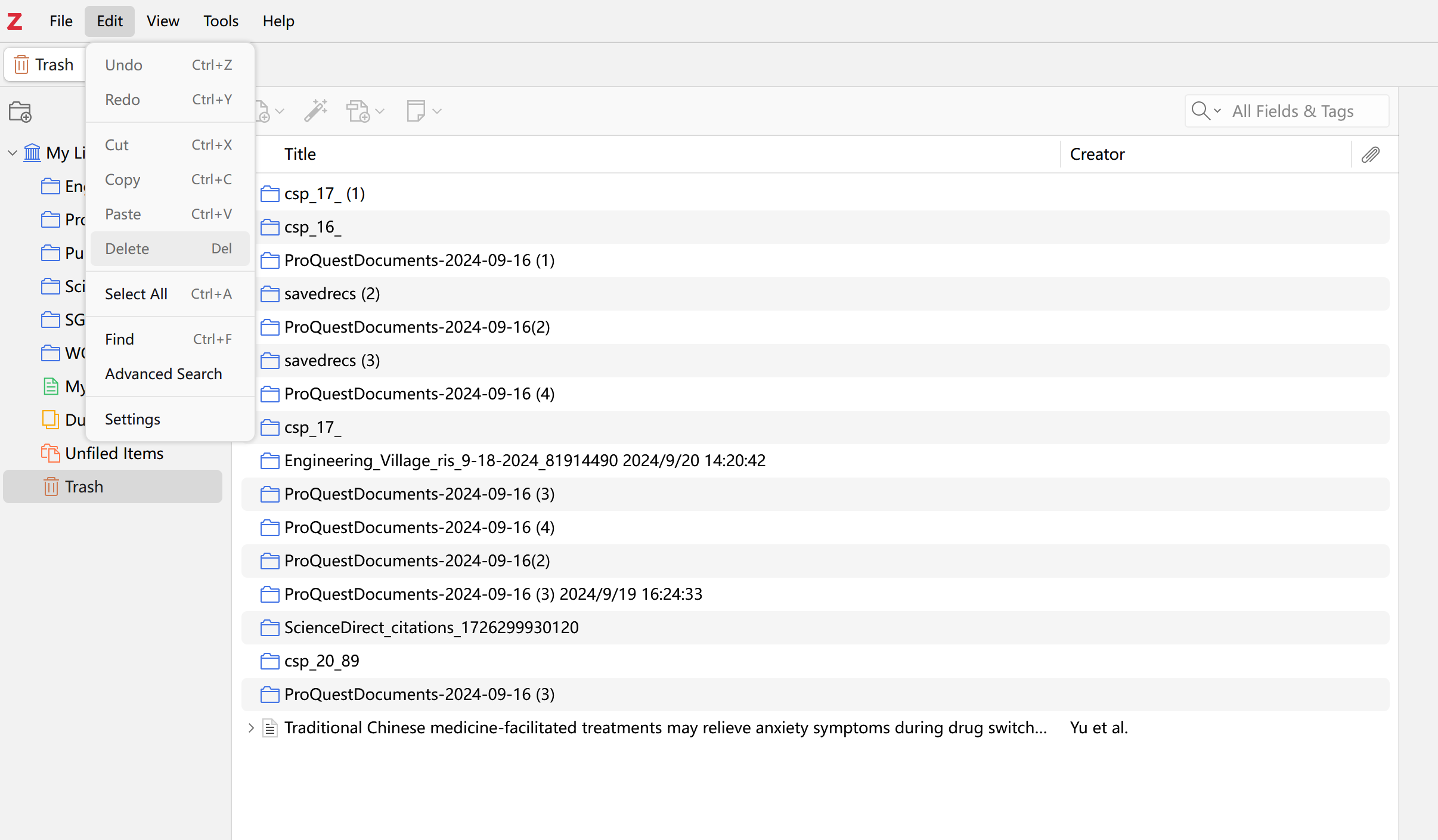Viewport: 1438px width, 840px height.
Task: Click Redo in the Edit menu
Action: pyautogui.click(x=170, y=100)
